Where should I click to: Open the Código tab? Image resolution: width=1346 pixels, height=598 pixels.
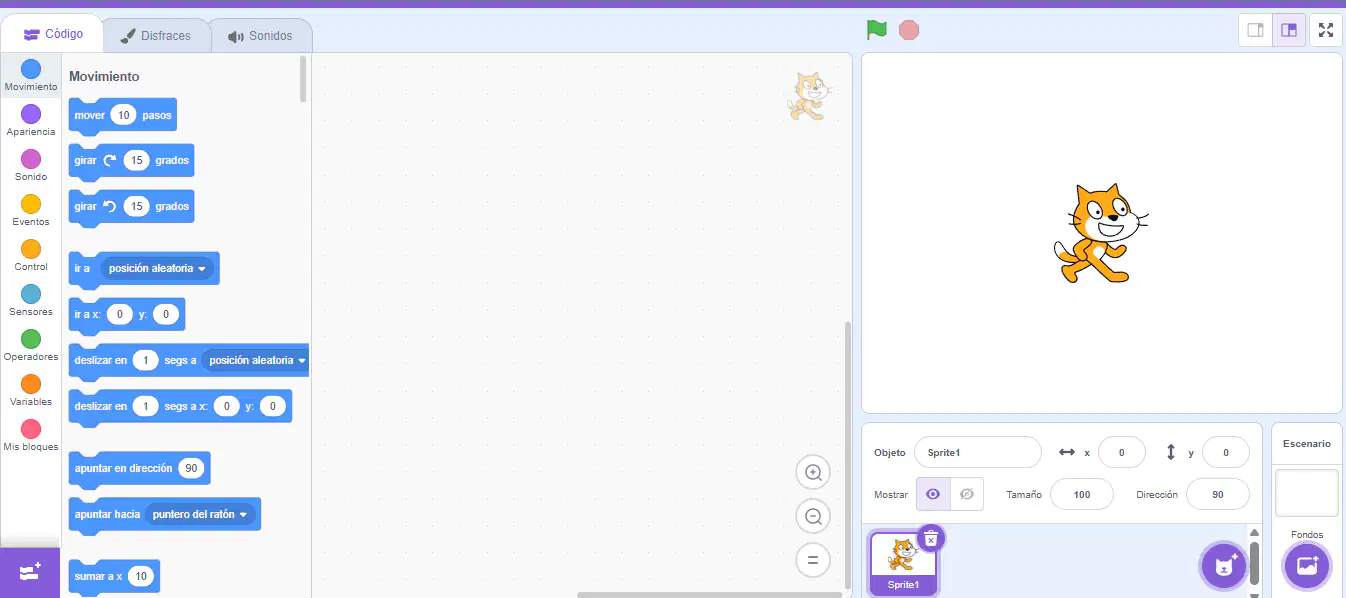(x=53, y=34)
